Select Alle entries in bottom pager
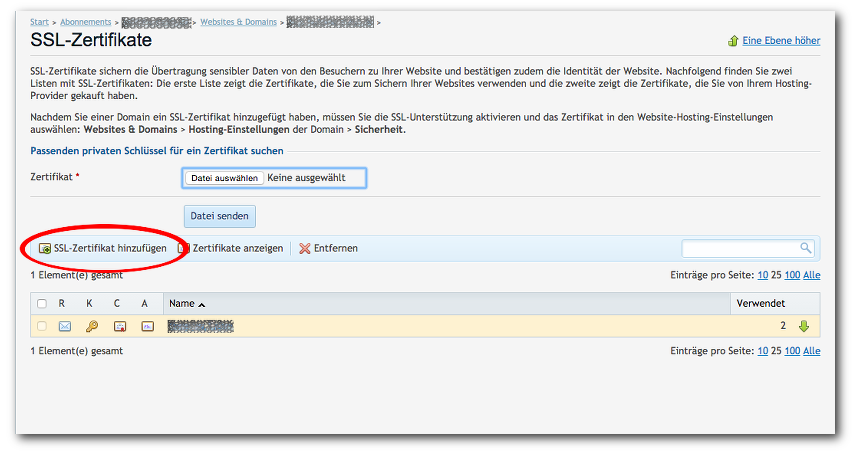 point(812,351)
